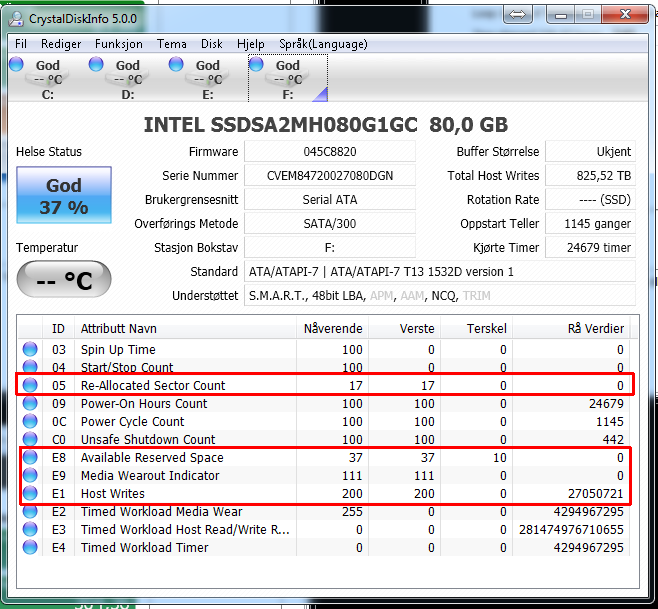Click the double-arrow title bar button
The image size is (658, 609).
[x=517, y=15]
